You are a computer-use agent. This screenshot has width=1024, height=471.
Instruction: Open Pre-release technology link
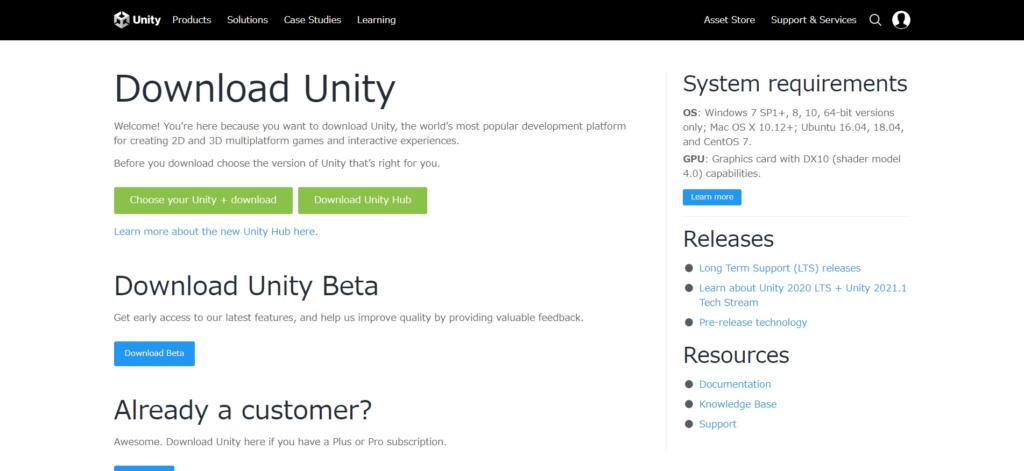(753, 322)
